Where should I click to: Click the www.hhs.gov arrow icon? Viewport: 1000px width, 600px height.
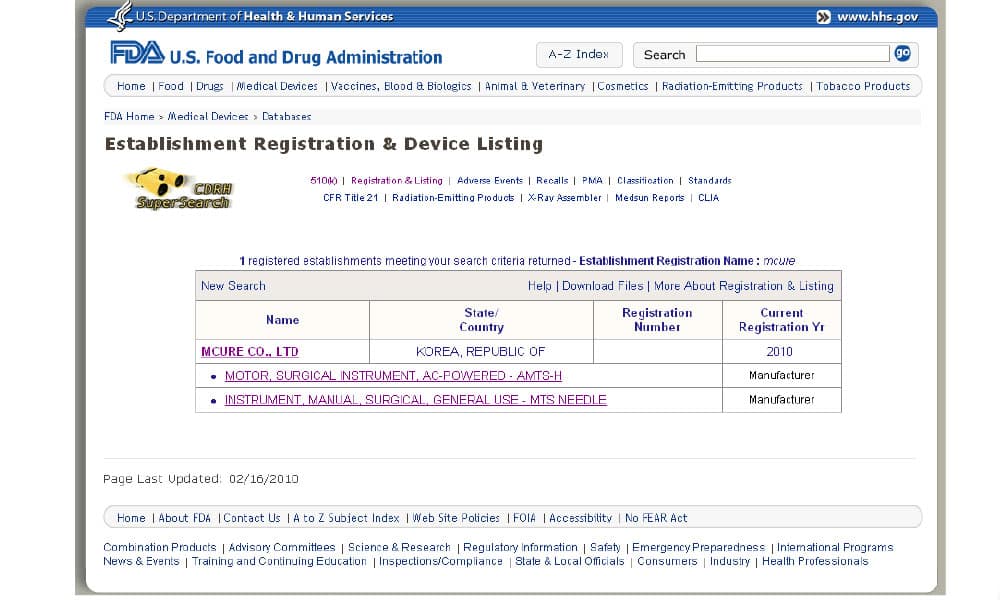click(x=823, y=17)
